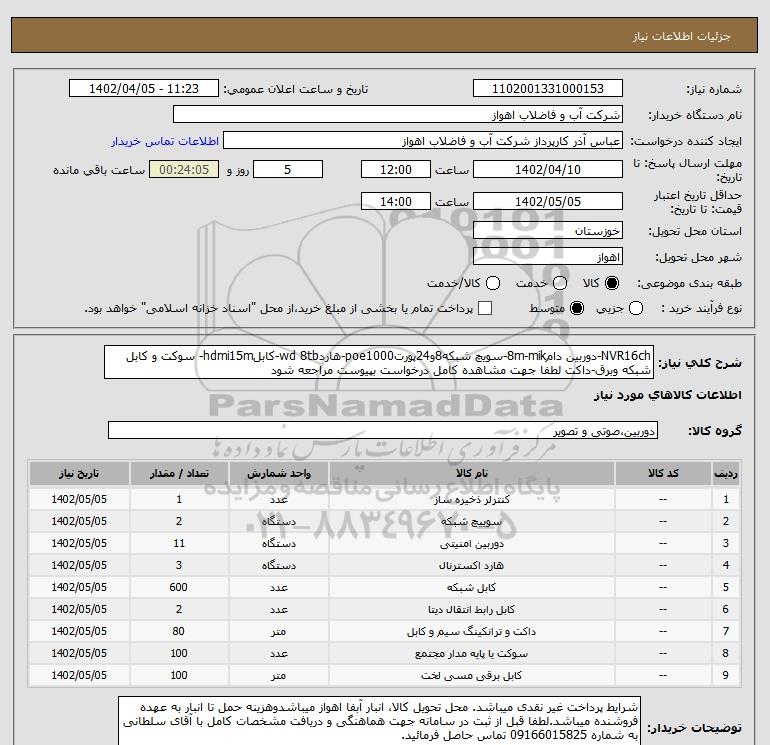Viewport: 770px width, 745px height.
Task: Click the deadline time field 12:00
Action: click(396, 169)
